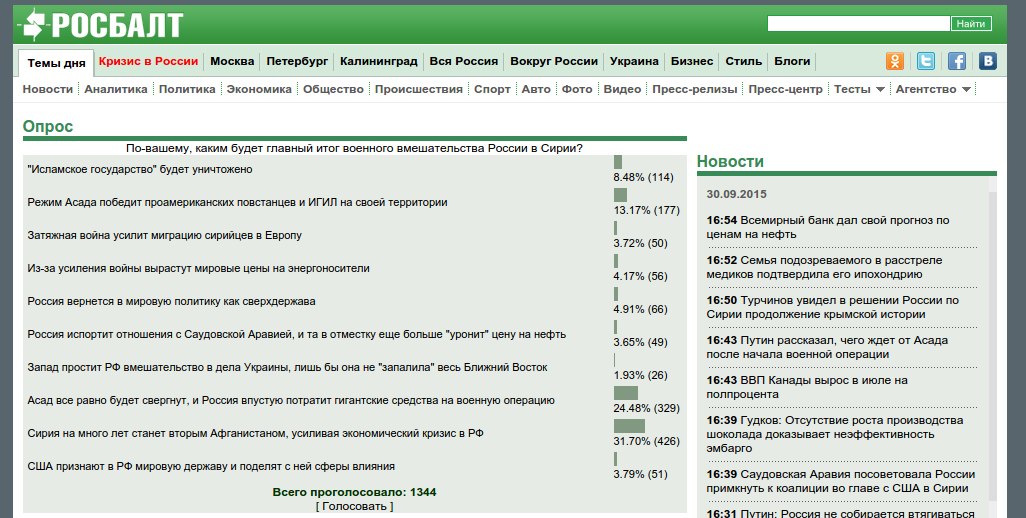Image resolution: width=1026 pixels, height=518 pixels.
Task: Go to Фото in submenu
Action: point(577,89)
